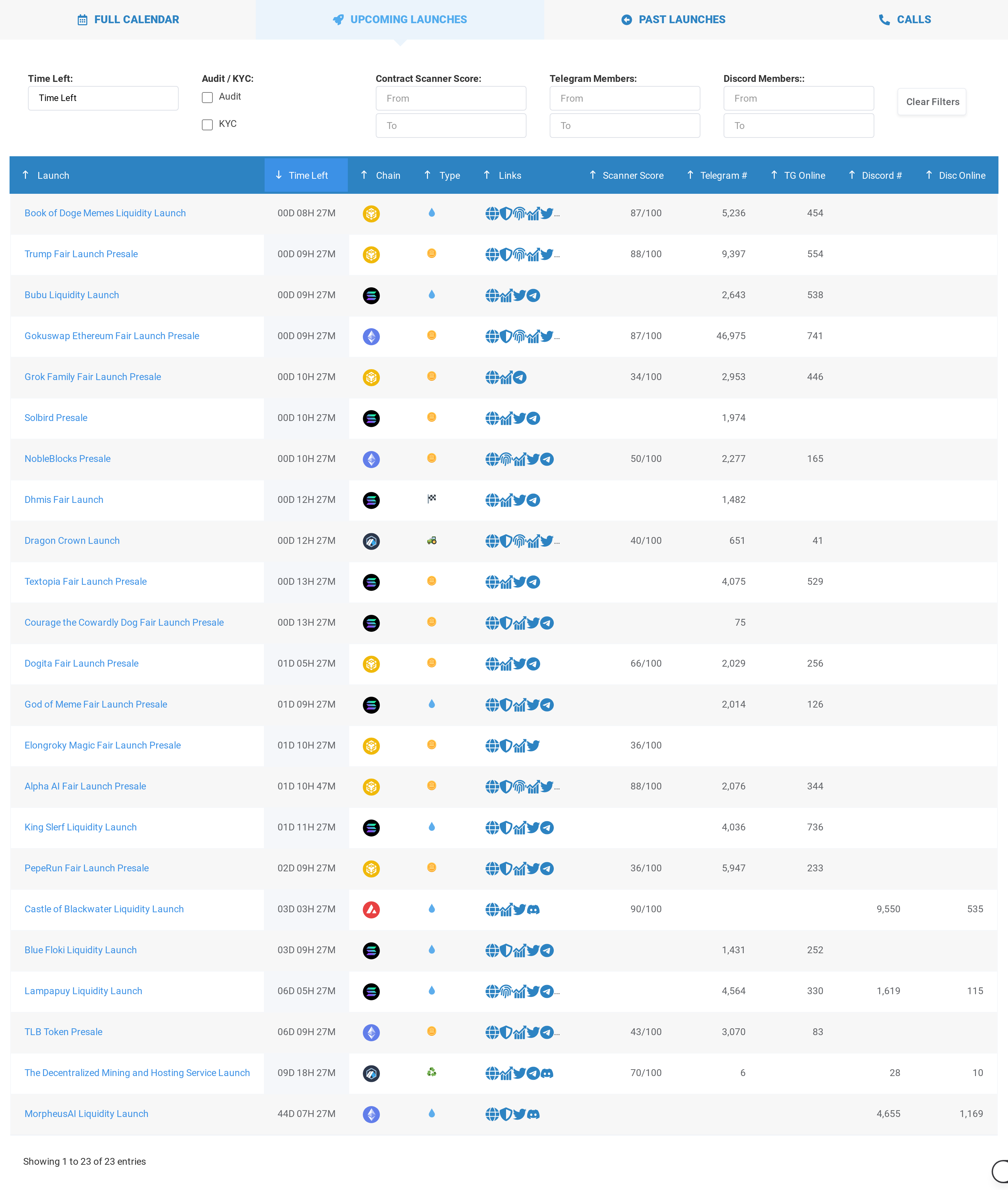This screenshot has width=1008, height=1190.
Task: Sort table by Type column
Action: [442, 175]
